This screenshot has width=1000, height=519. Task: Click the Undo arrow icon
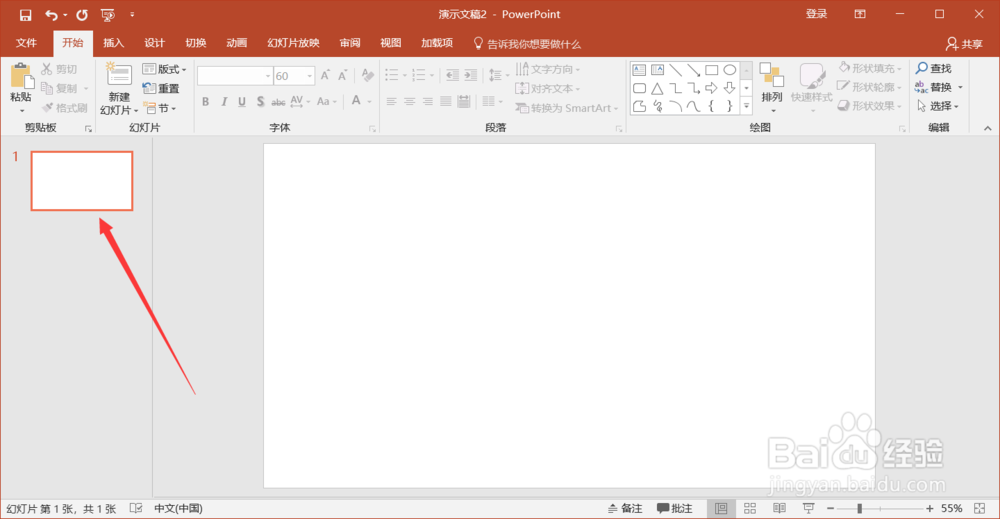[x=52, y=15]
